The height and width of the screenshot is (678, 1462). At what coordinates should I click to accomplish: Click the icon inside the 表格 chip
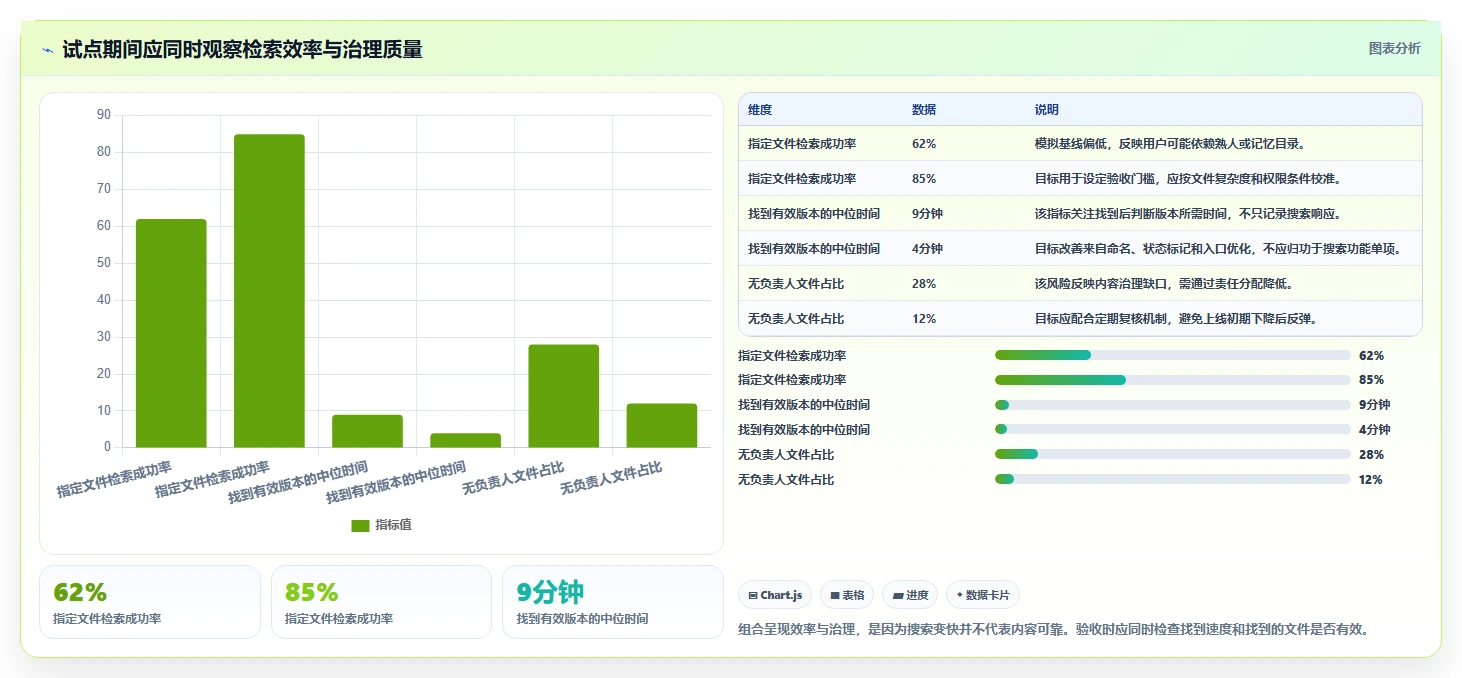pyautogui.click(x=835, y=595)
